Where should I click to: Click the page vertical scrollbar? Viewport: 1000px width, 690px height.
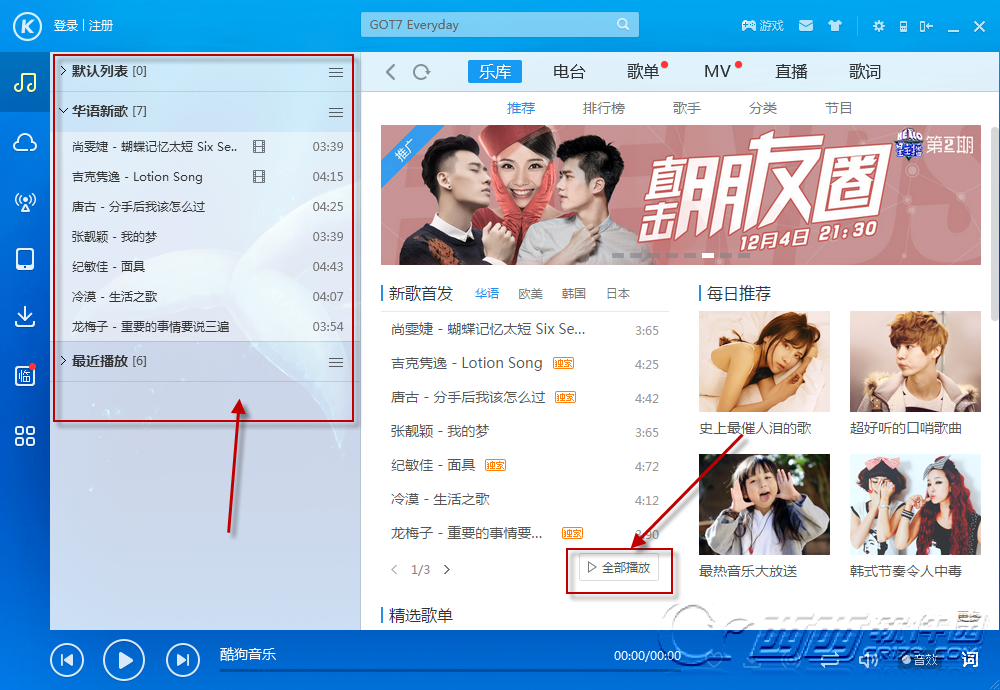coord(996,223)
